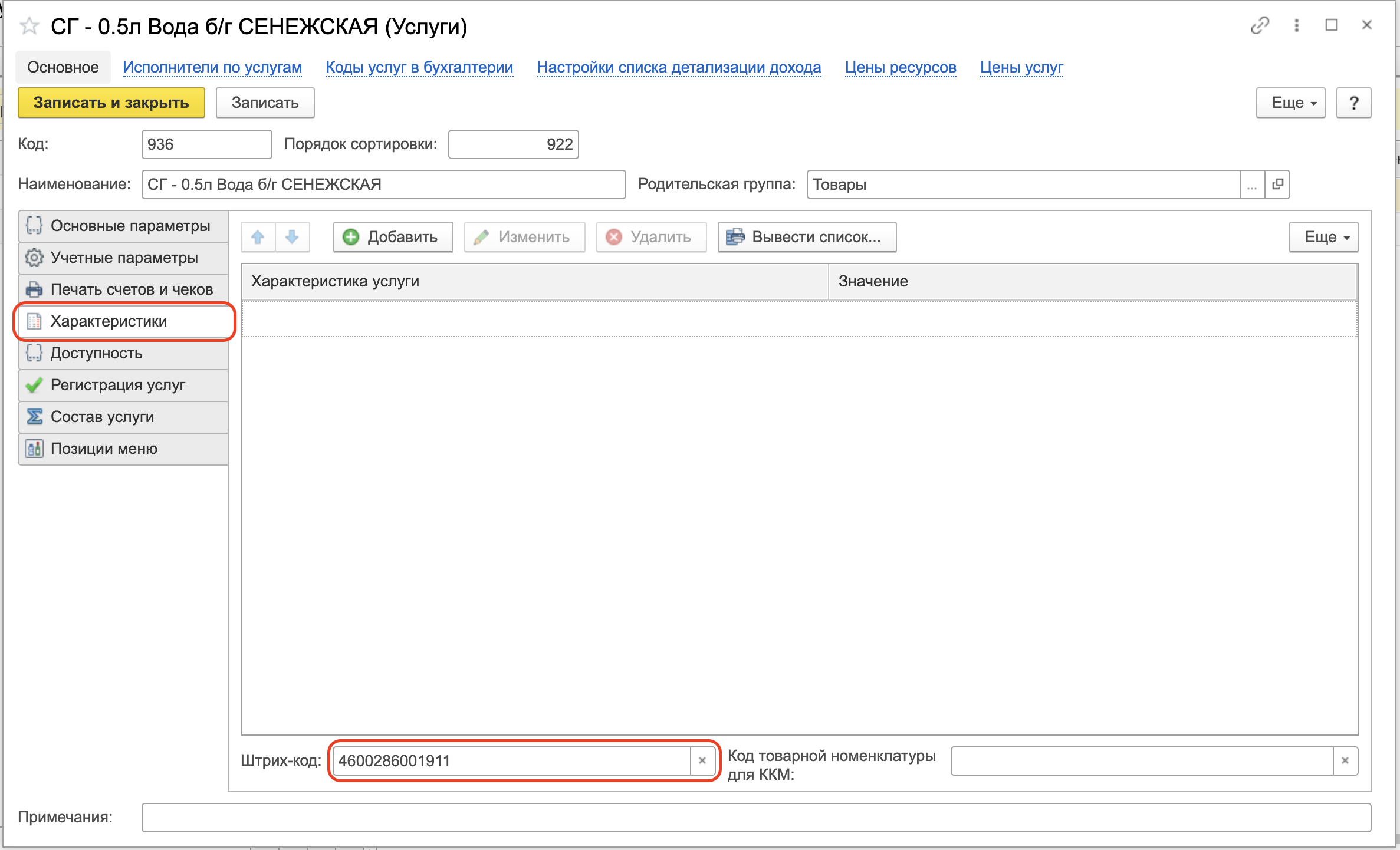Click Код товарной номенклатуры для ККМ field

pyautogui.click(x=1142, y=760)
